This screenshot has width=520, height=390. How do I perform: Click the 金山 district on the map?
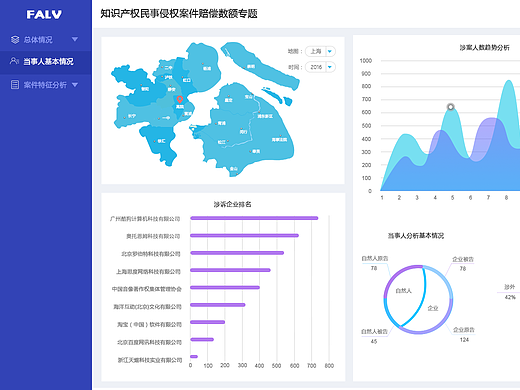point(234,169)
